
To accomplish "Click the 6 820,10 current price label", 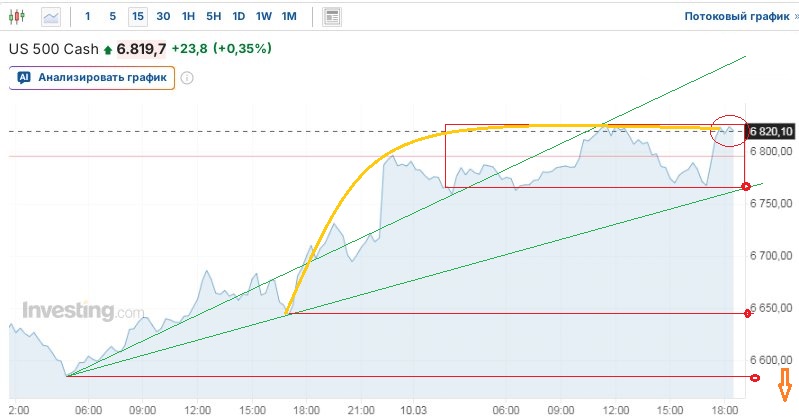I will pos(771,131).
